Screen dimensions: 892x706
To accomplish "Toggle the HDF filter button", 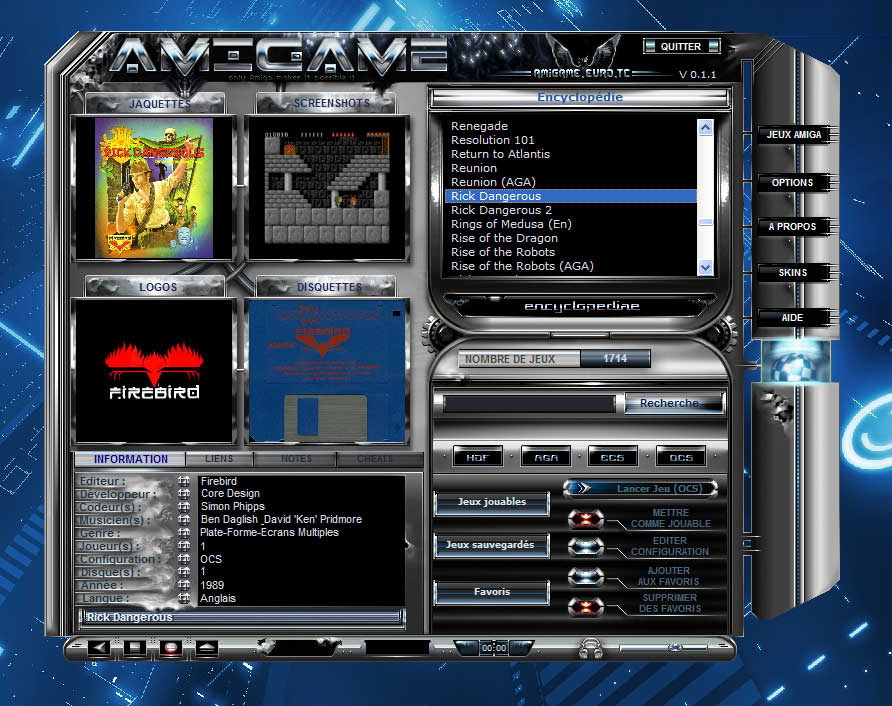I will point(478,457).
